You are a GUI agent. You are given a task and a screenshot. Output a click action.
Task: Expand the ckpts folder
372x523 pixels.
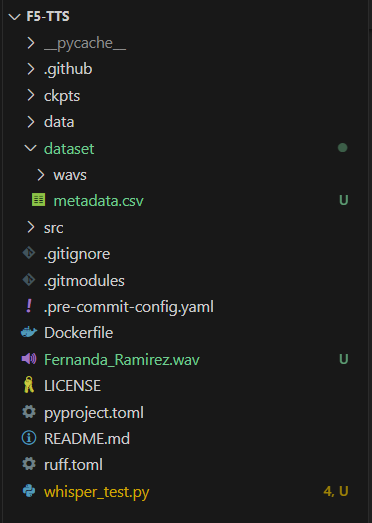pos(31,95)
